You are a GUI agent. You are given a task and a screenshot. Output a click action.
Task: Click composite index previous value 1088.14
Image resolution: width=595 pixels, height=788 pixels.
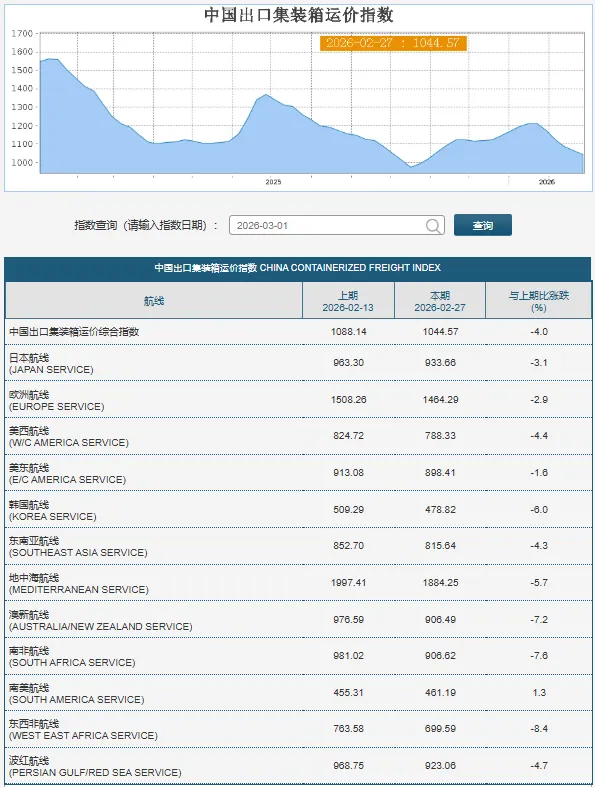(x=348, y=332)
